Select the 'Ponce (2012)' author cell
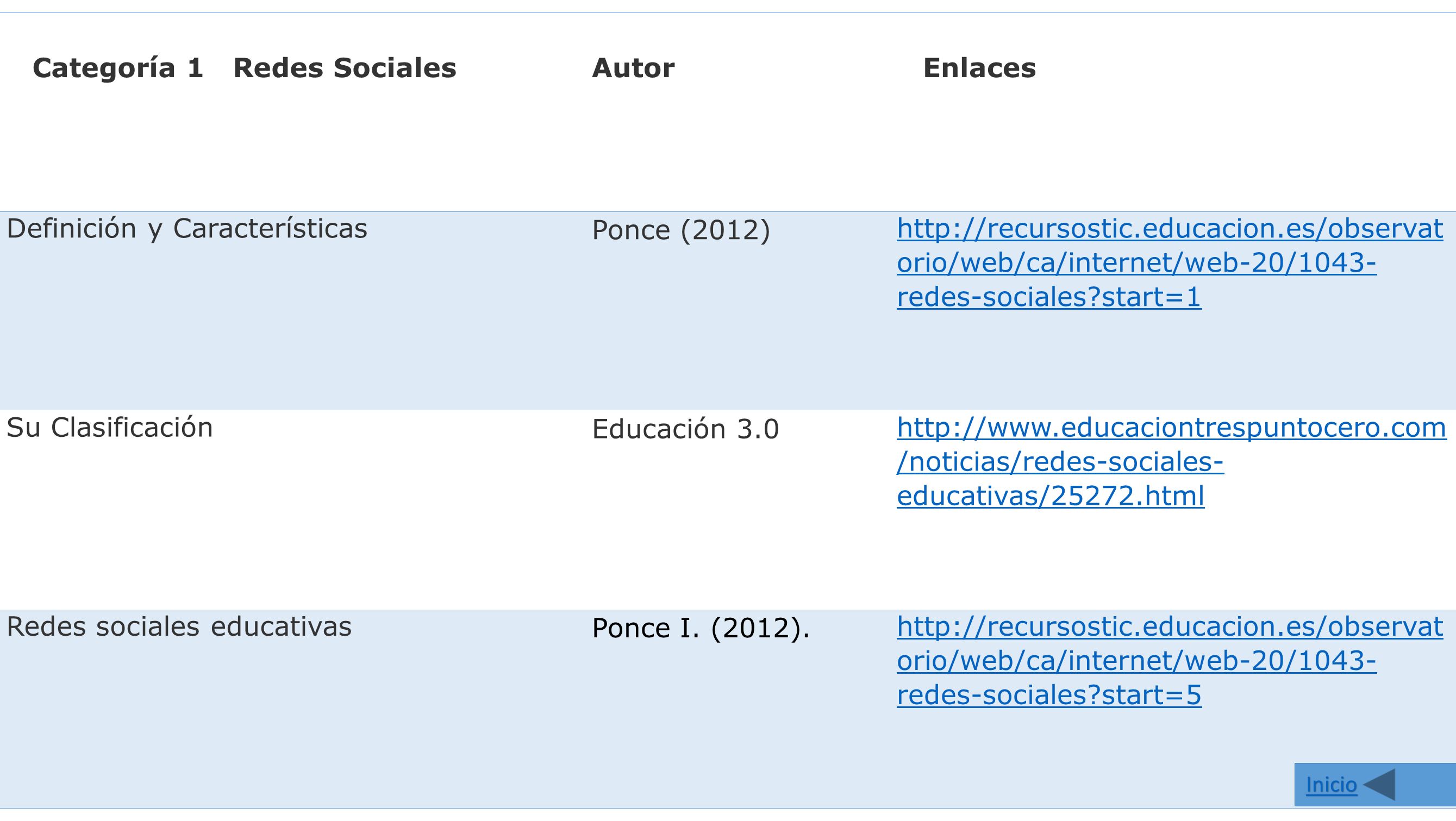The height and width of the screenshot is (821, 1456). (x=681, y=230)
